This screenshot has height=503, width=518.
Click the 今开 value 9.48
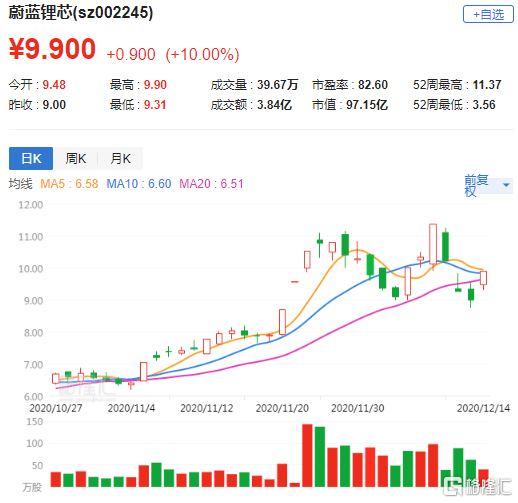54,85
